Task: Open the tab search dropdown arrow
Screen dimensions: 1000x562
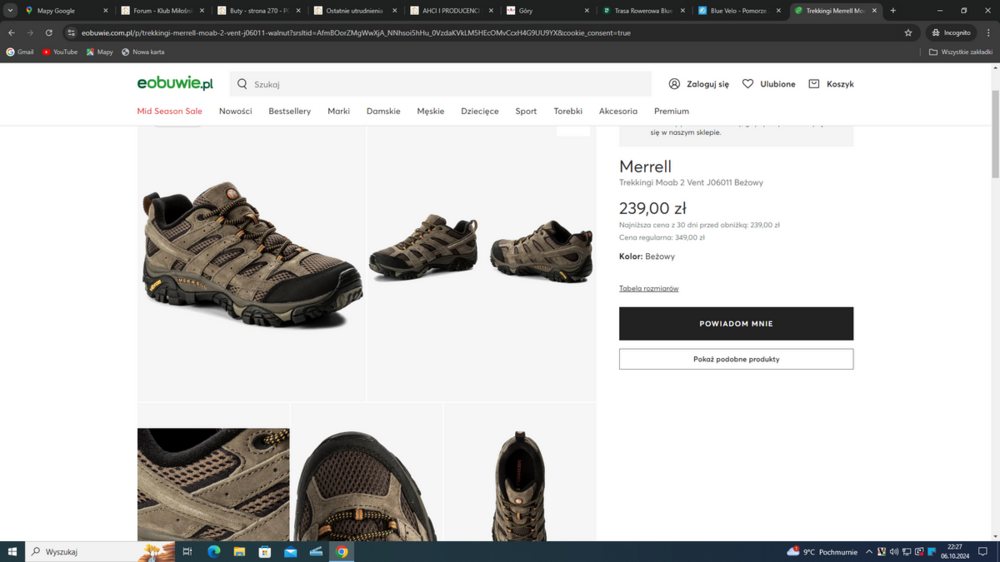Action: (x=10, y=11)
